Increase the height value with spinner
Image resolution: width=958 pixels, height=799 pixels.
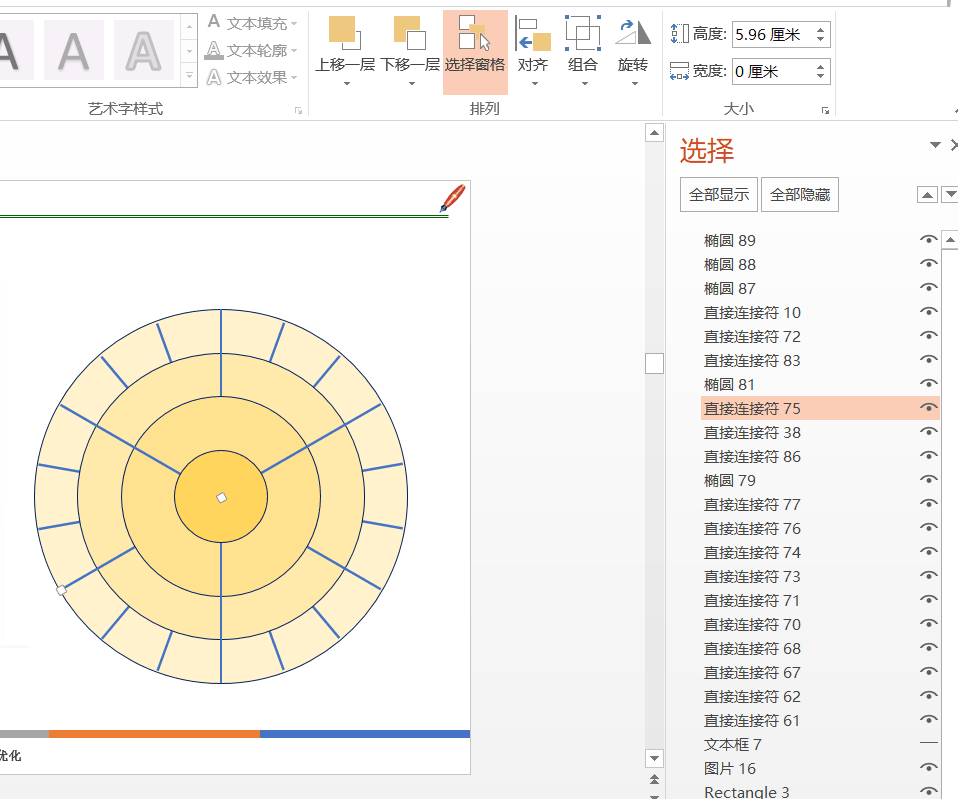pos(821,28)
